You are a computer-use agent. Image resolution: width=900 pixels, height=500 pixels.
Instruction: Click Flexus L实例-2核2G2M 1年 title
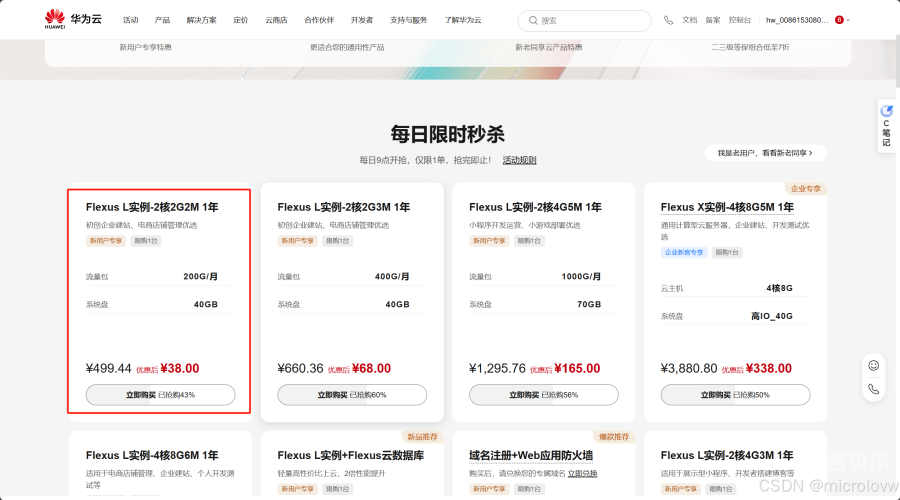coord(152,207)
